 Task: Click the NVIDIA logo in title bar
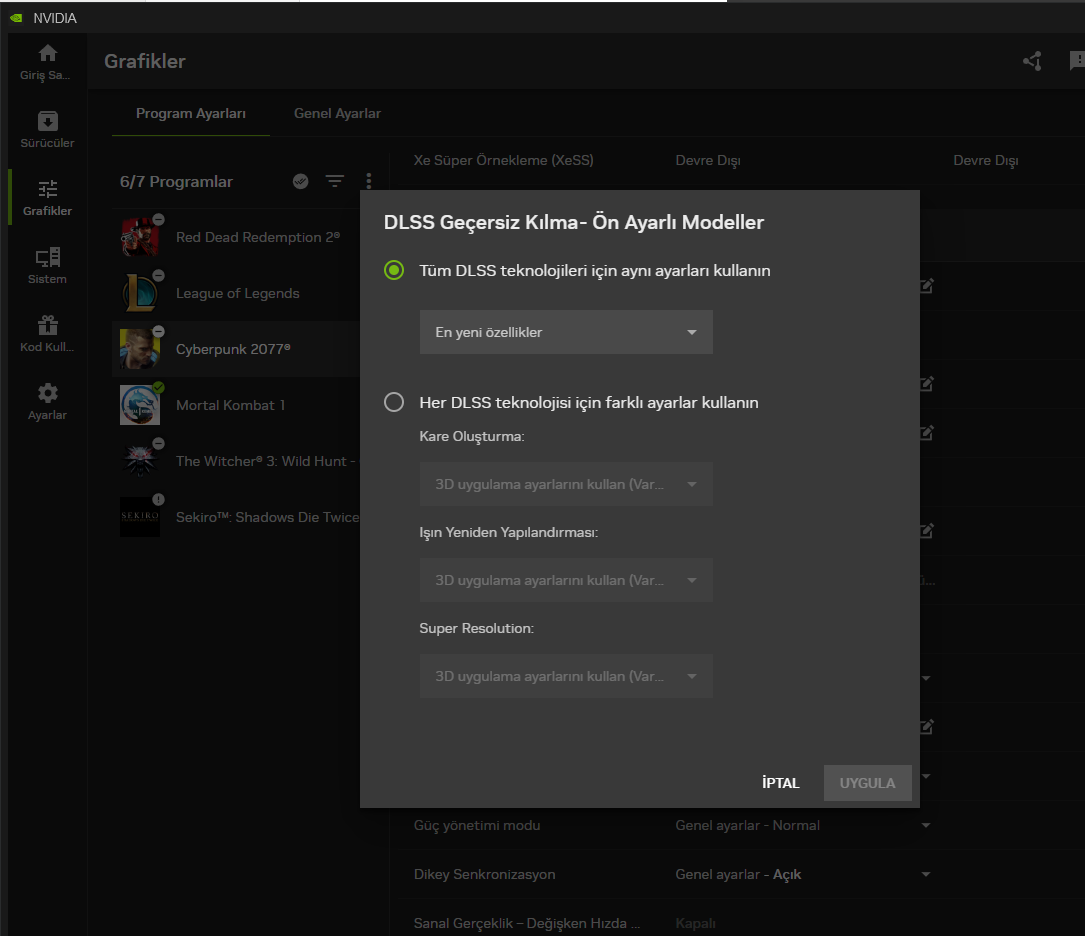16,18
